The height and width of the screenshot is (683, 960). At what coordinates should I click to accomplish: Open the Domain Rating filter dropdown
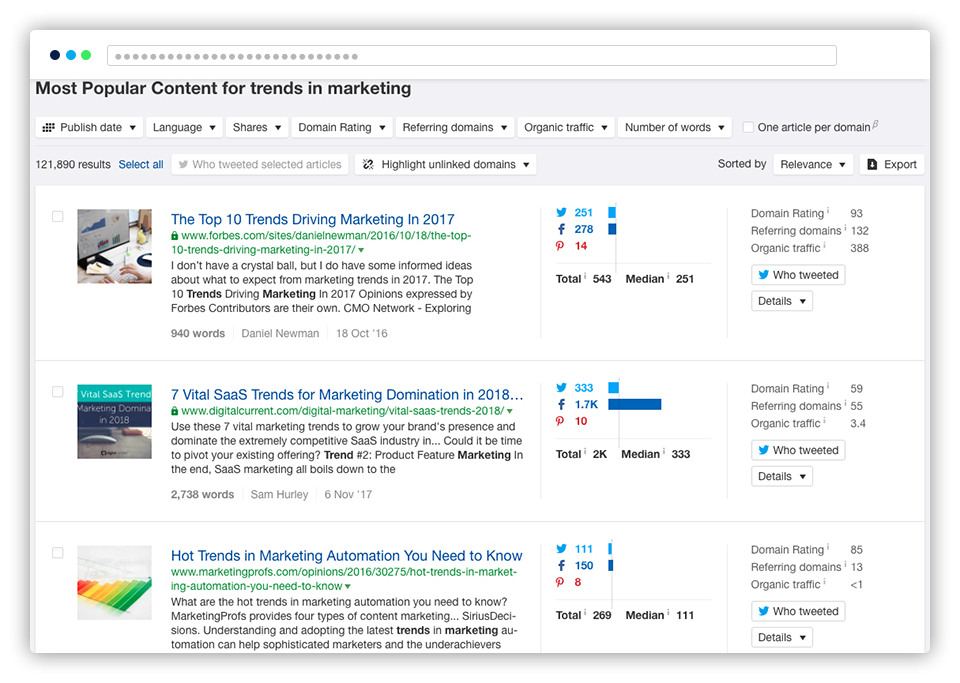(341, 128)
